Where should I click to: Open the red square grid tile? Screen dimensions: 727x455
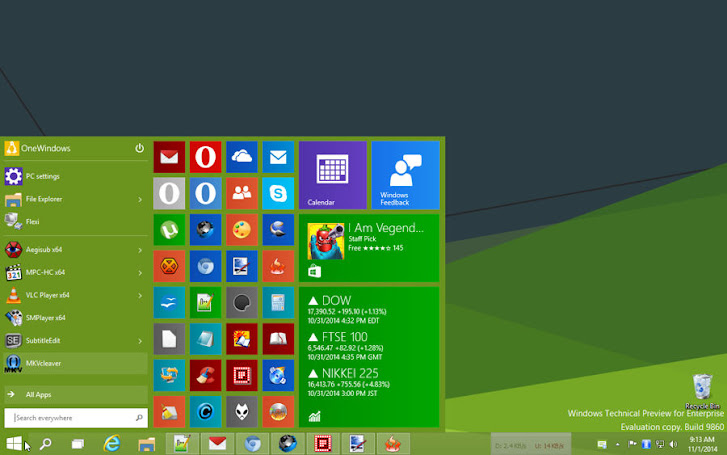click(242, 375)
